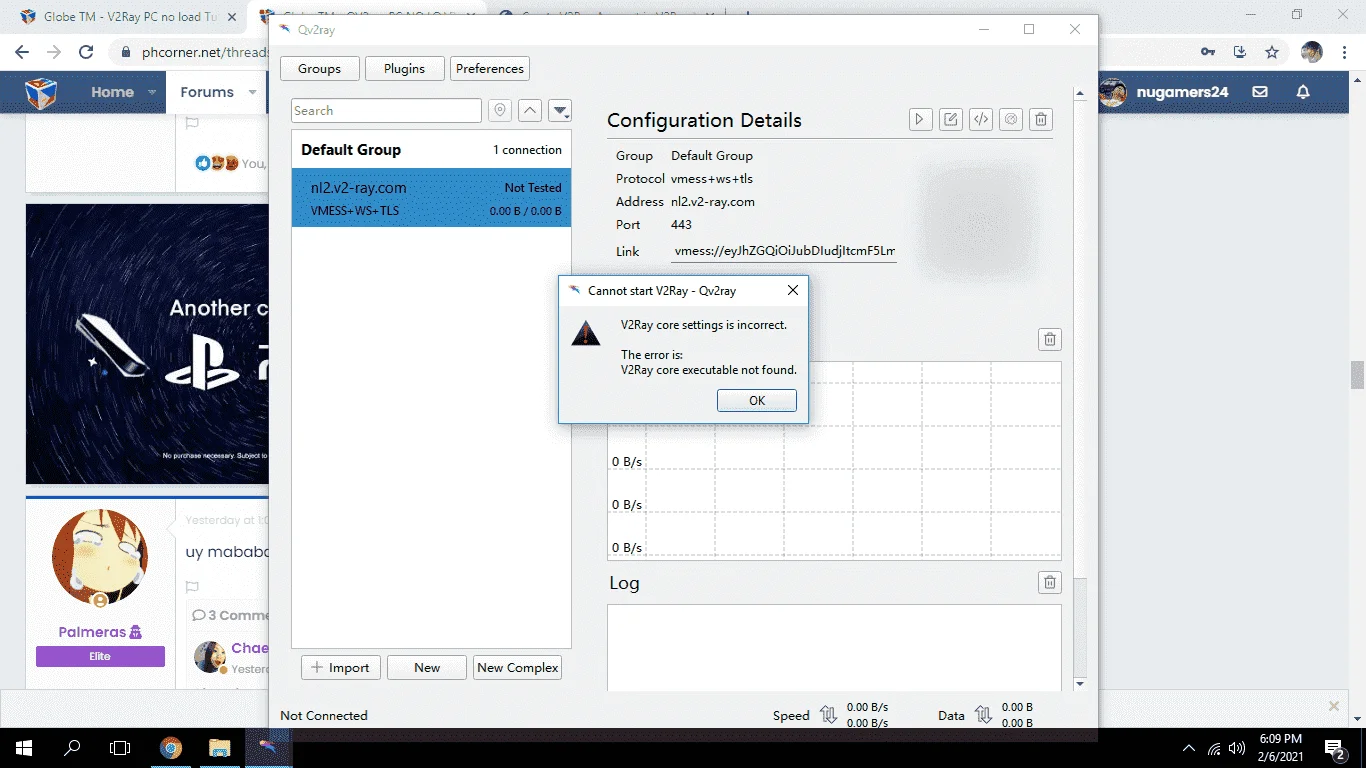The width and height of the screenshot is (1366, 768).
Task: Click OK in the V2Ray error dialog
Action: click(757, 400)
